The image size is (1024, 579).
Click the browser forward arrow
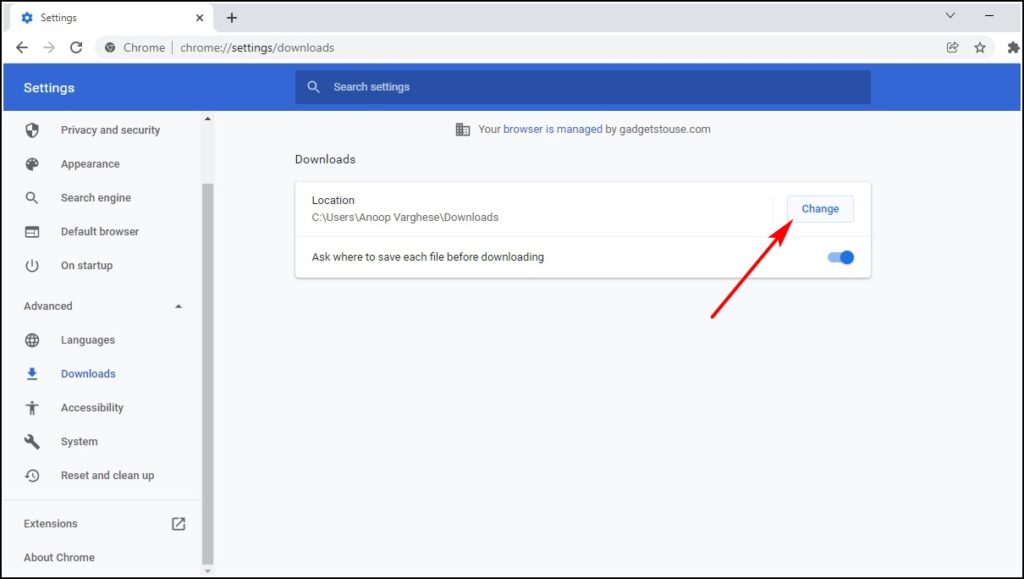[x=49, y=48]
